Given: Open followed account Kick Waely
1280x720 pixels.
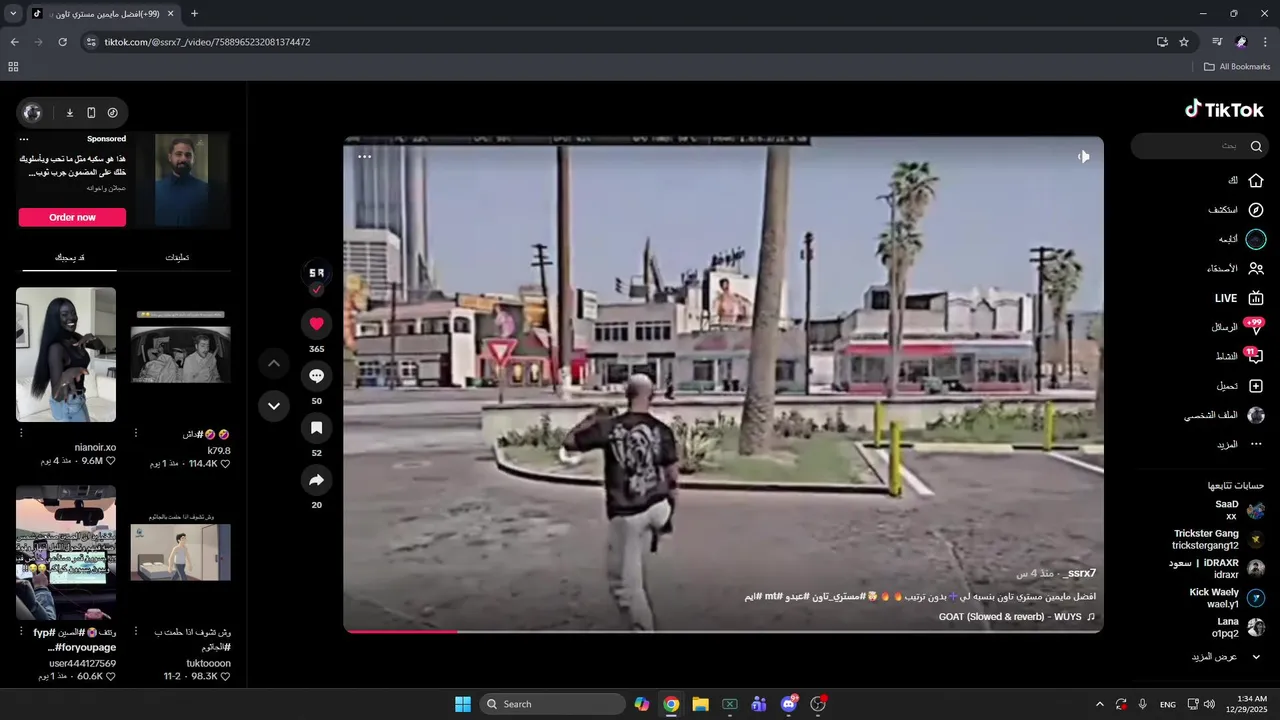Looking at the screenshot, I should pyautogui.click(x=1227, y=598).
